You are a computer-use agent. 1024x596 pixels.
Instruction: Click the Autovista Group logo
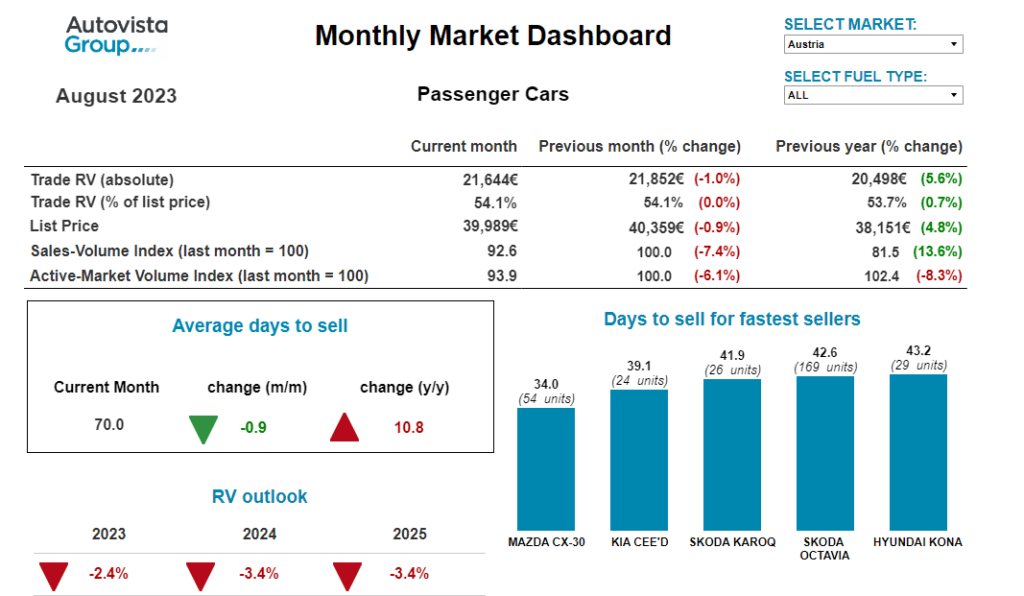[x=116, y=36]
